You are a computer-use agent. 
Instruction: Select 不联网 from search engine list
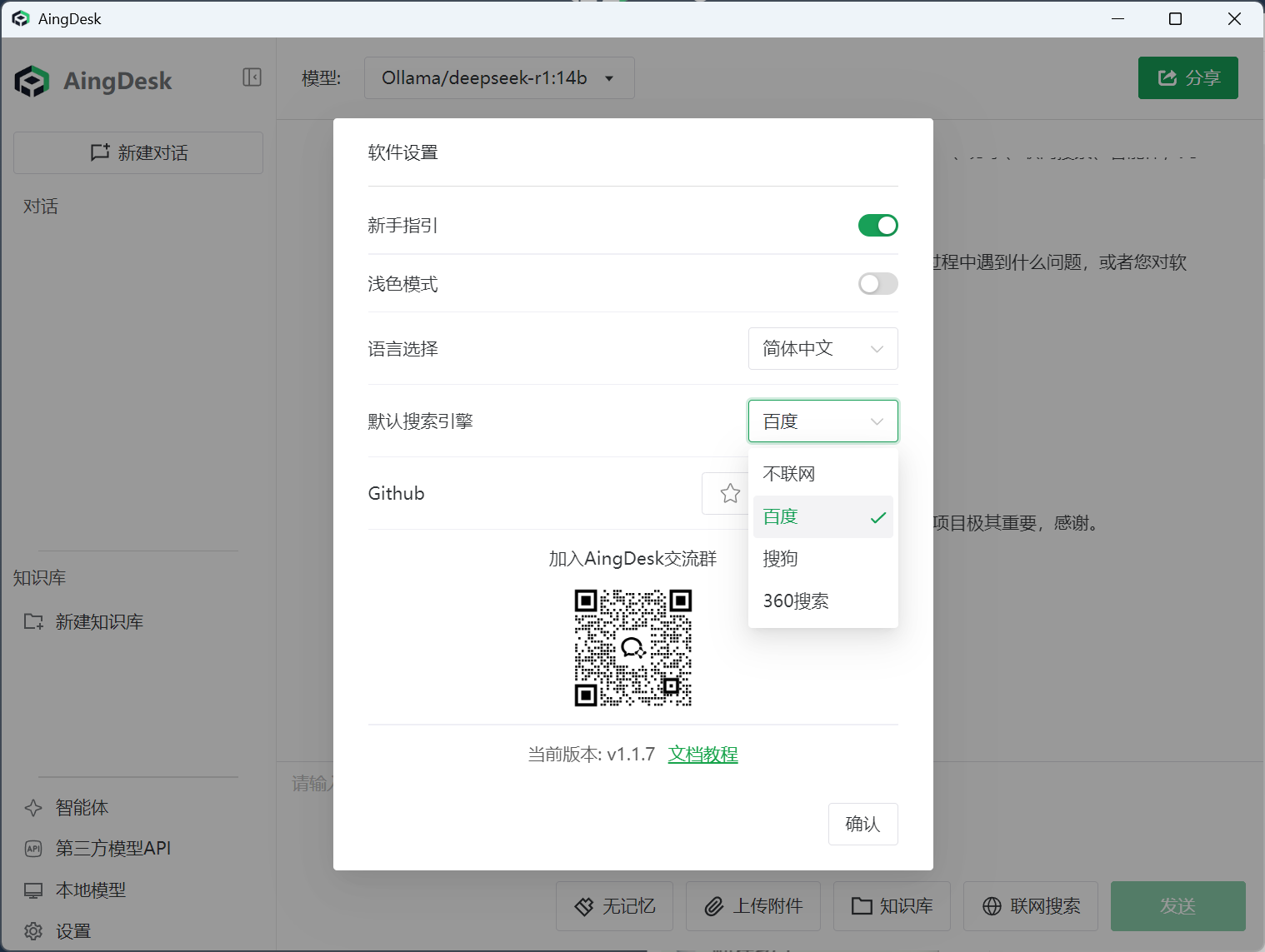tap(822, 474)
